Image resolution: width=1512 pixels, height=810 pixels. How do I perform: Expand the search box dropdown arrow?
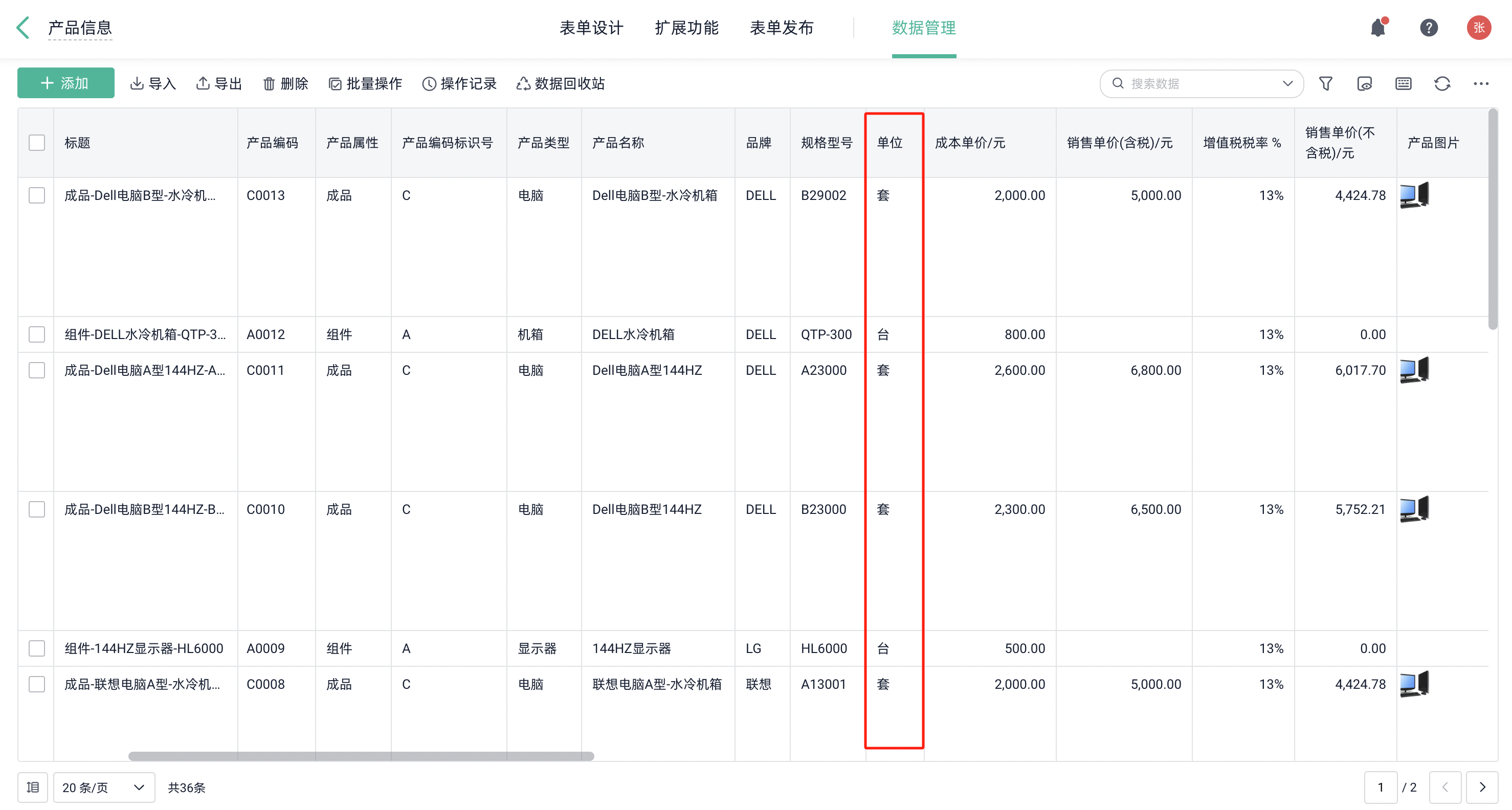point(1287,84)
